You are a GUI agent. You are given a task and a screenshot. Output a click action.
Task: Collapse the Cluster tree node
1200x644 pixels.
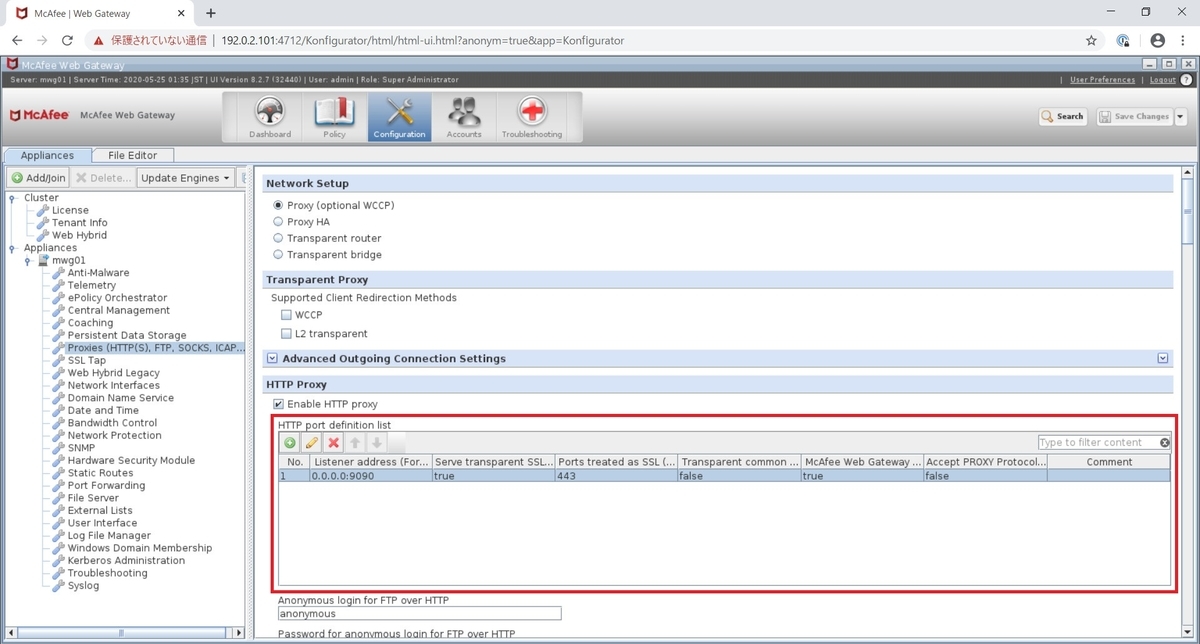point(12,198)
